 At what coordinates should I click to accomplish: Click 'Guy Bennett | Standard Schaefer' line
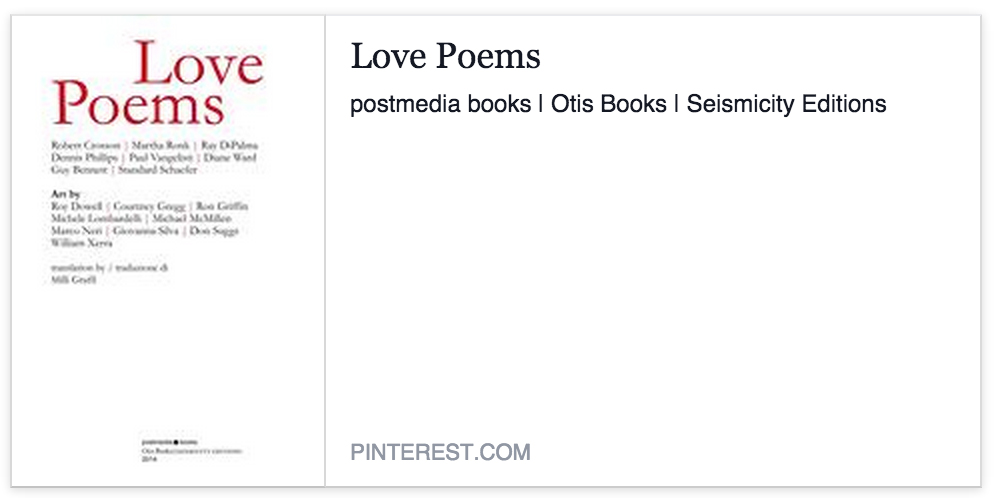point(124,170)
